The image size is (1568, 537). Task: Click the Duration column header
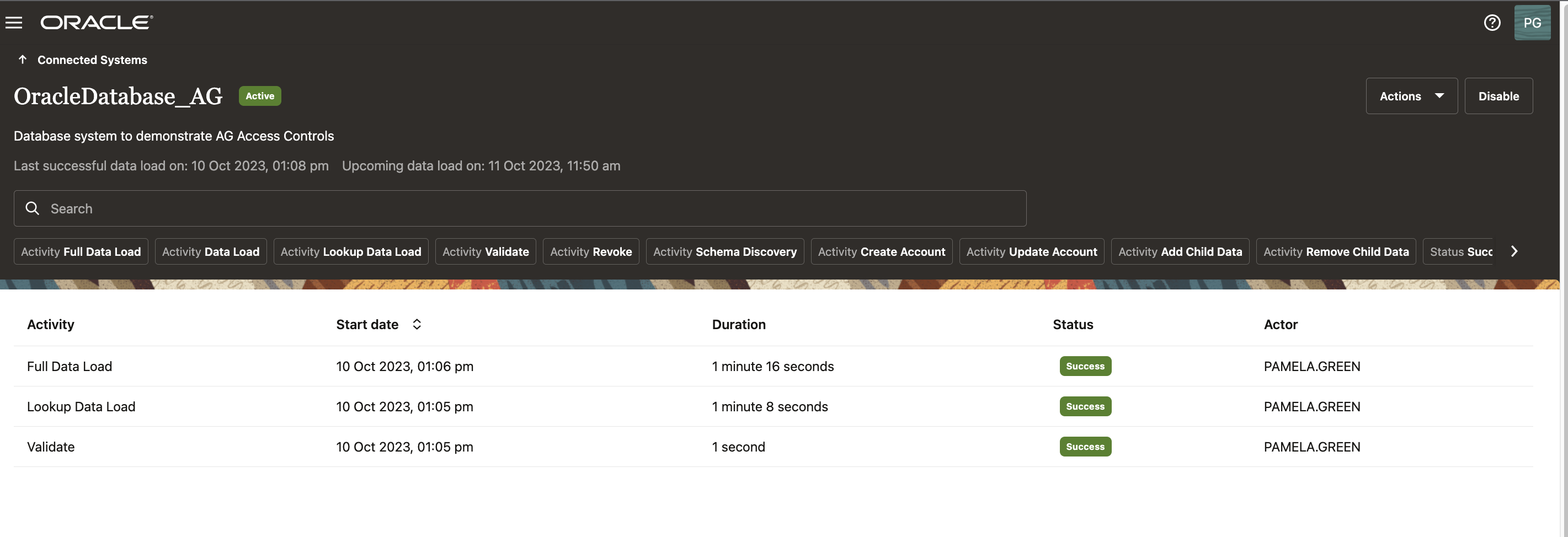tap(739, 324)
